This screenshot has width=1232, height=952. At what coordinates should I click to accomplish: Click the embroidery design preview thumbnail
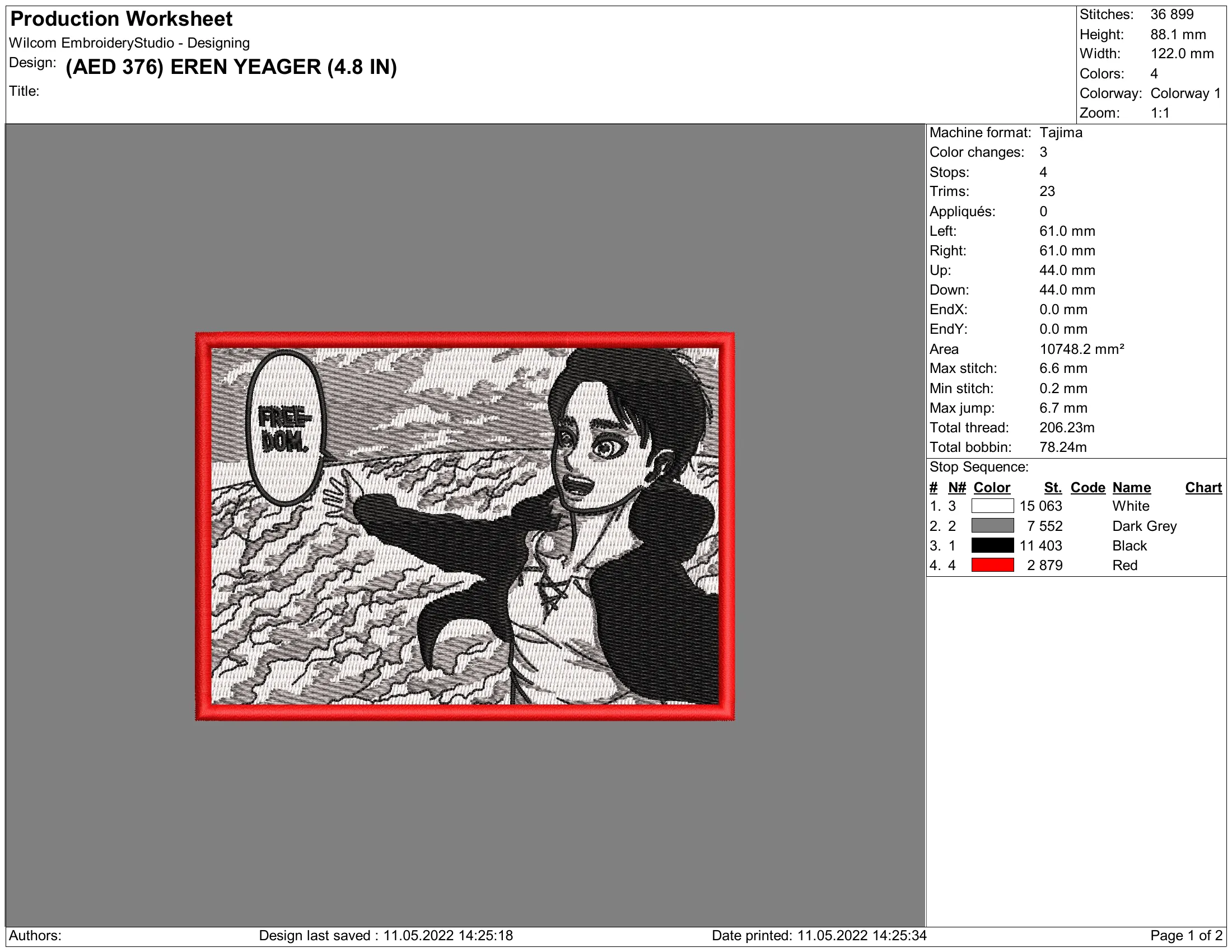coord(465,526)
